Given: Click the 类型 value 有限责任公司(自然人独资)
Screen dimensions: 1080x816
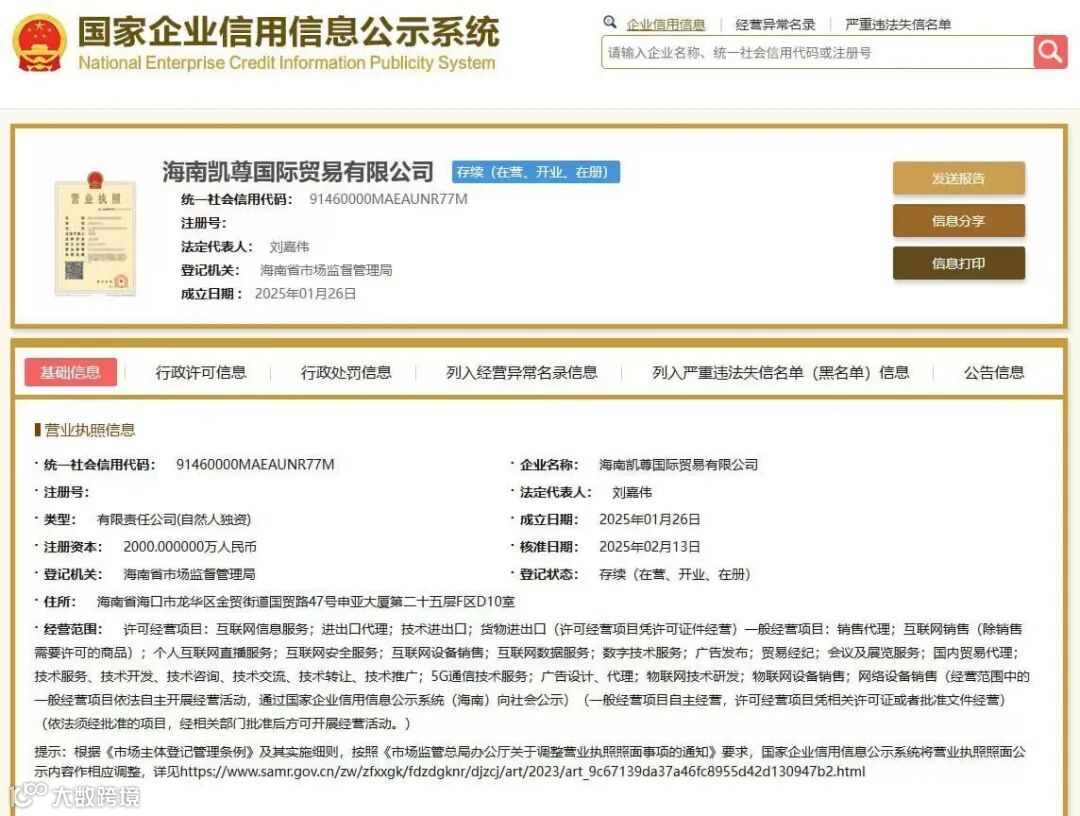Looking at the screenshot, I should point(174,519).
